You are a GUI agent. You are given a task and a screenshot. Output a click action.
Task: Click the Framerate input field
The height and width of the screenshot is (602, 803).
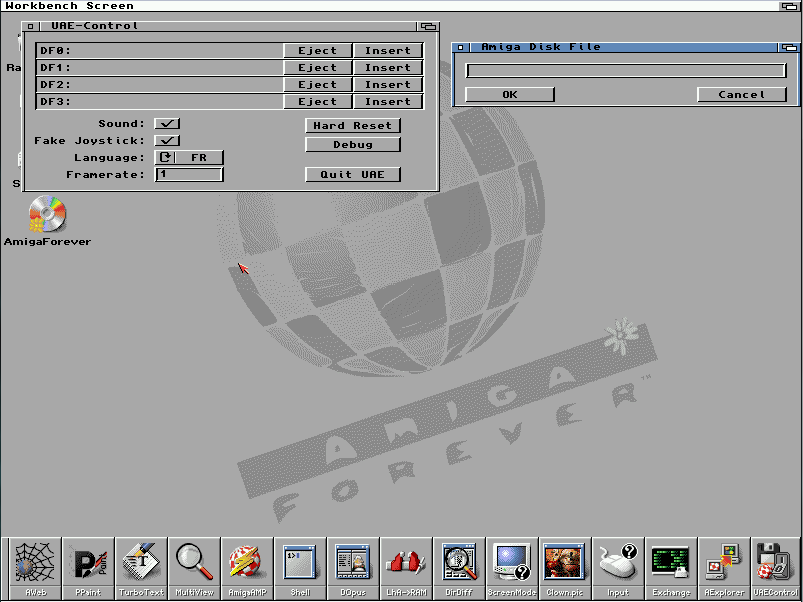(x=189, y=175)
